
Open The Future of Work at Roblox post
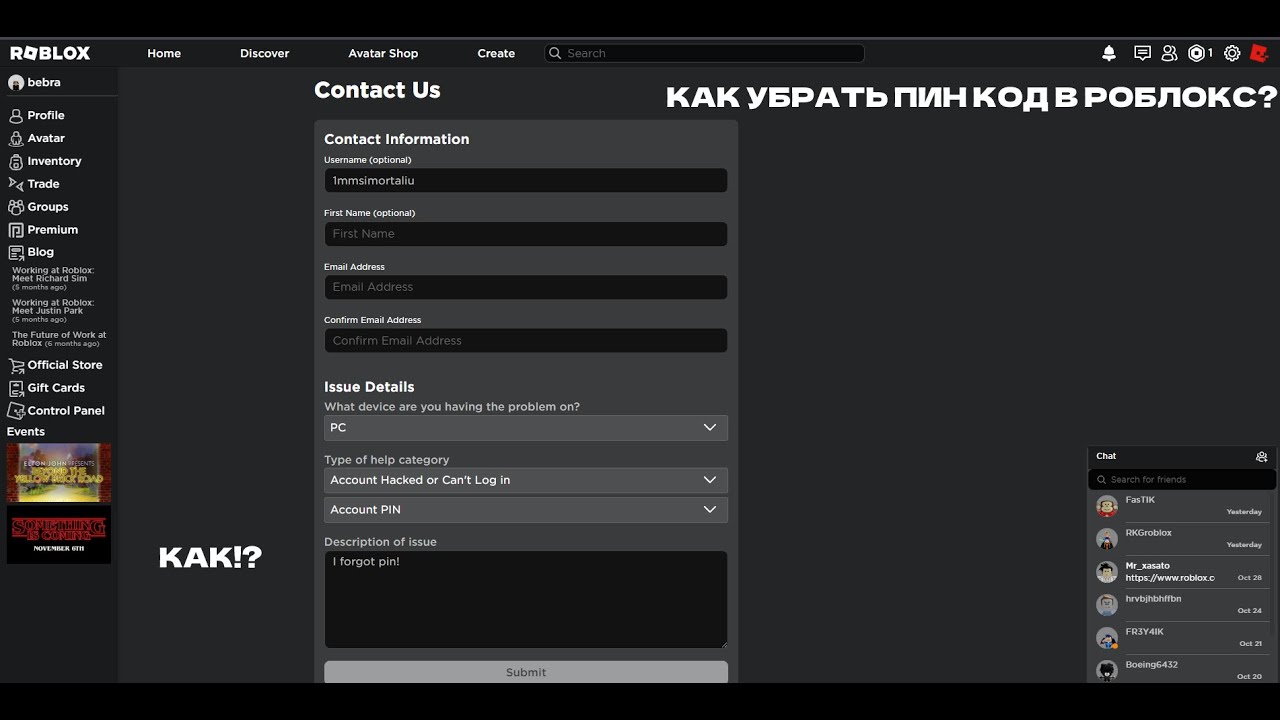point(59,339)
